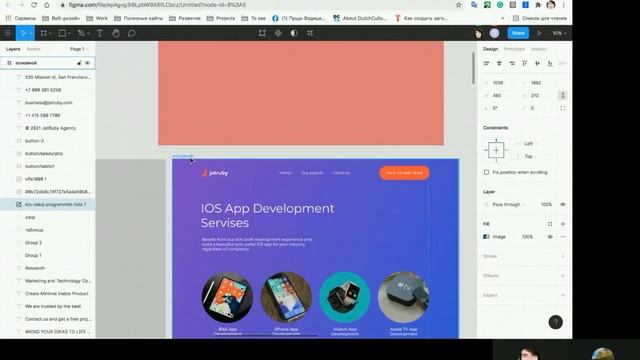Click the Align horizontal centers icon
The image size is (640, 360).
499,63
